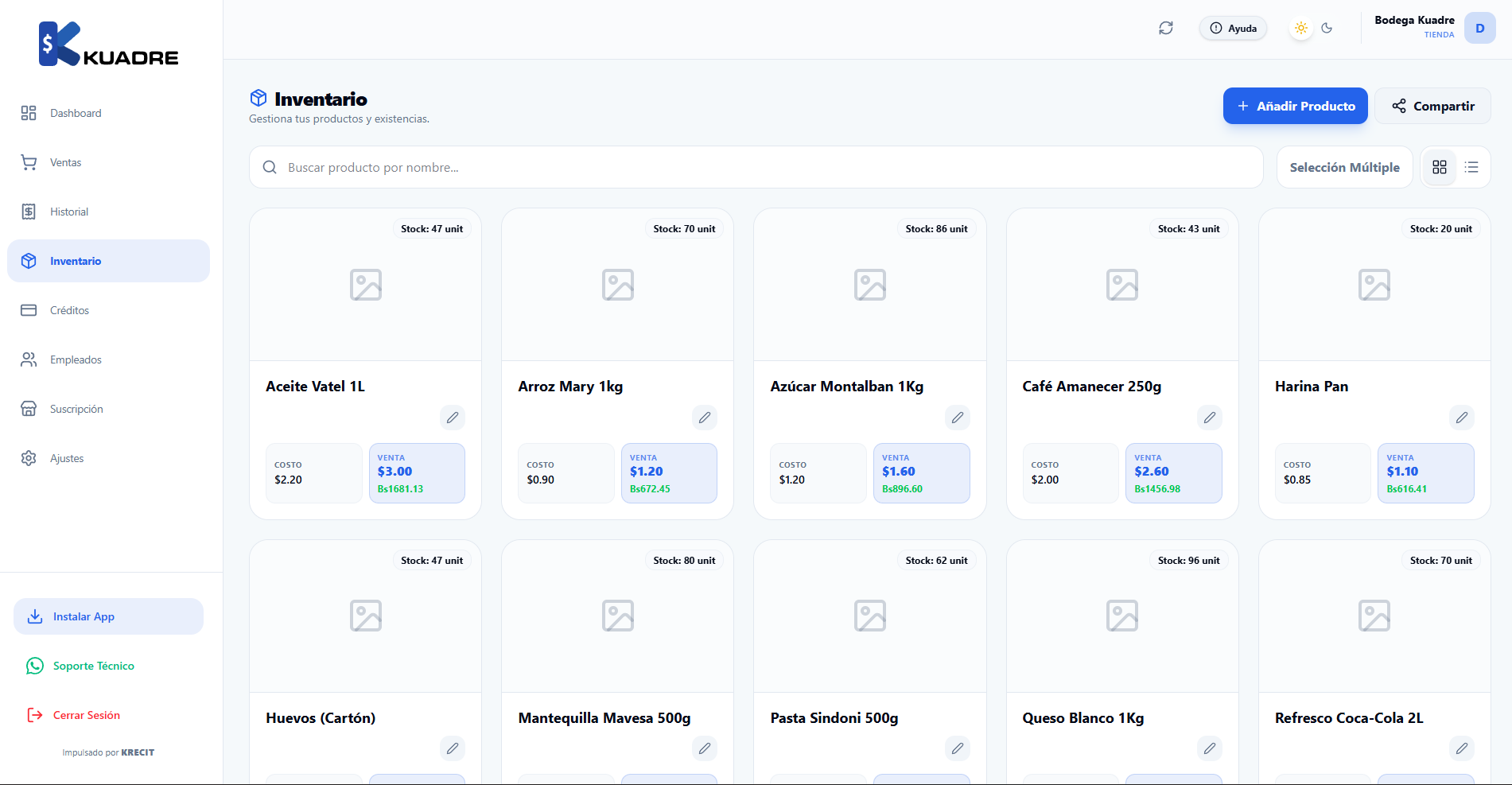Edit Café Amanecer 250g with pencil icon
The image size is (1512, 785).
1210,418
